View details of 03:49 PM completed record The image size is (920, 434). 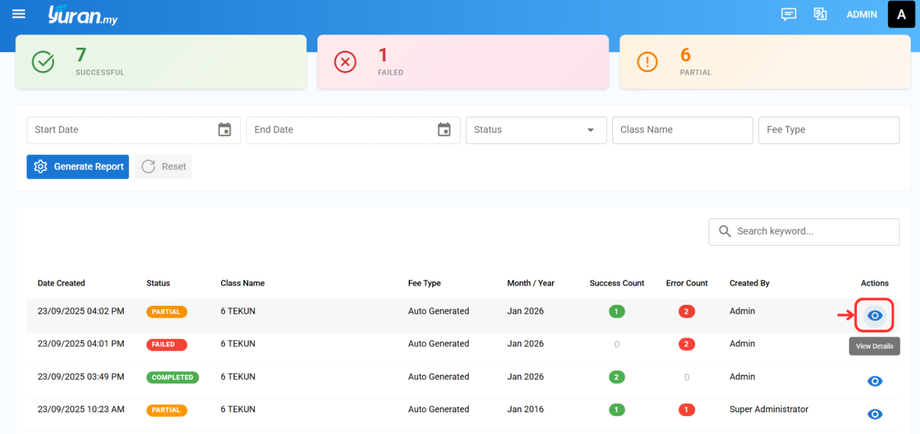point(875,381)
